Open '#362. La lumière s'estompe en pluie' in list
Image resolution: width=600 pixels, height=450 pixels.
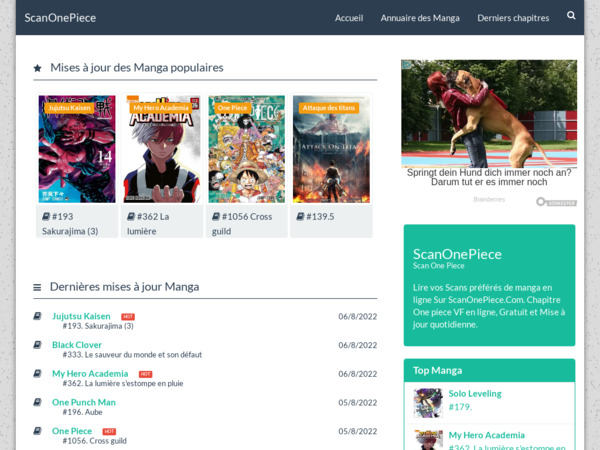coord(123,383)
